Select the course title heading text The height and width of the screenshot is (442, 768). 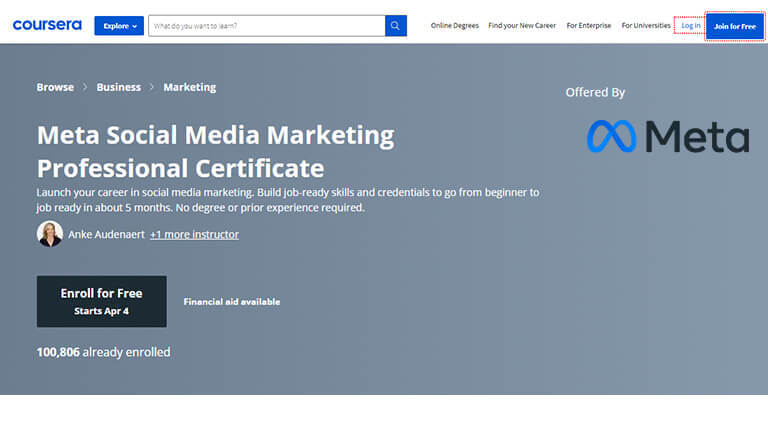[216, 151]
